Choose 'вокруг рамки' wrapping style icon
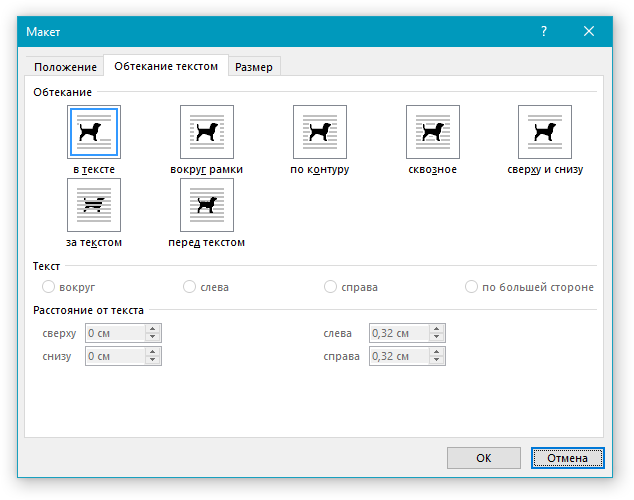Viewport: 634px width, 500px height. (x=207, y=132)
